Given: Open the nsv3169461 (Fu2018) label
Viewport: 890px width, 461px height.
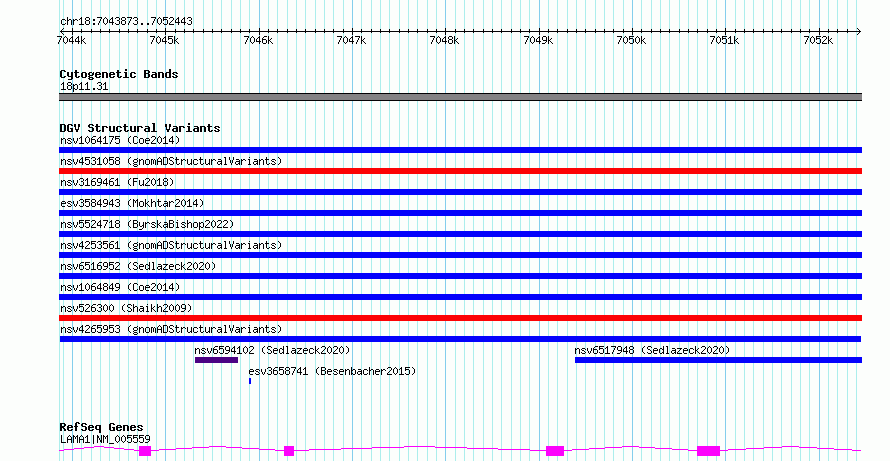Looking at the screenshot, I should coord(117,182).
